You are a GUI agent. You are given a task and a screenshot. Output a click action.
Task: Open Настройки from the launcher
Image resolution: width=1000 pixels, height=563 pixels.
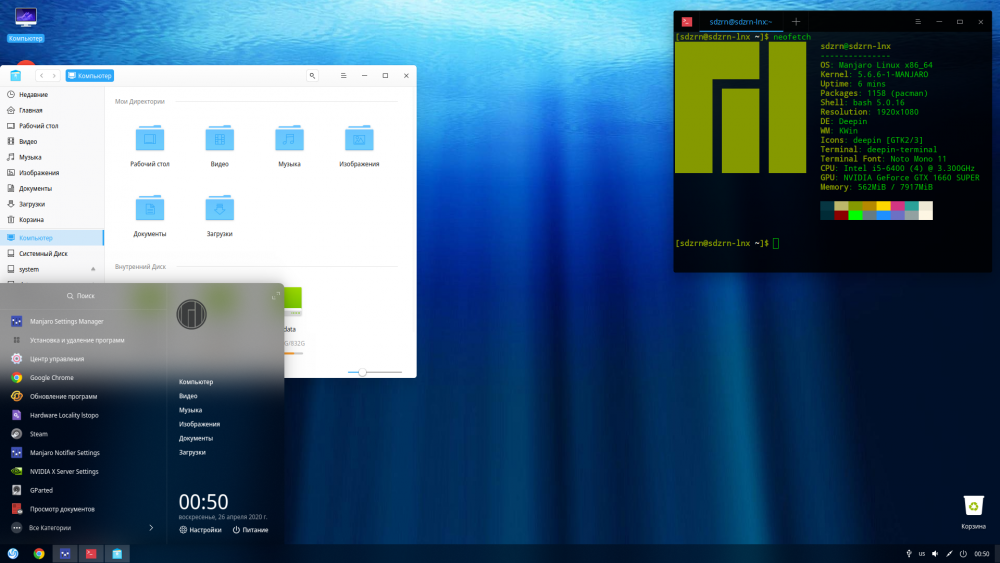(x=200, y=530)
